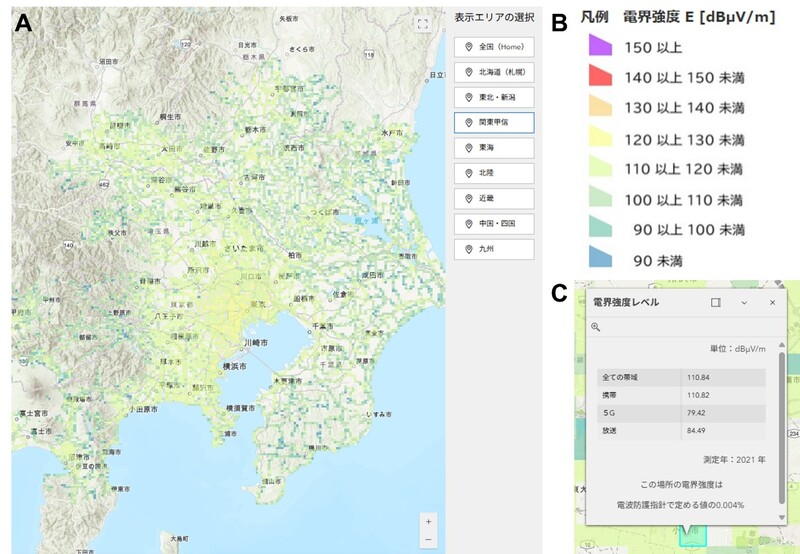Show the 北陸 region on the map
The image size is (800, 554).
pos(494,172)
